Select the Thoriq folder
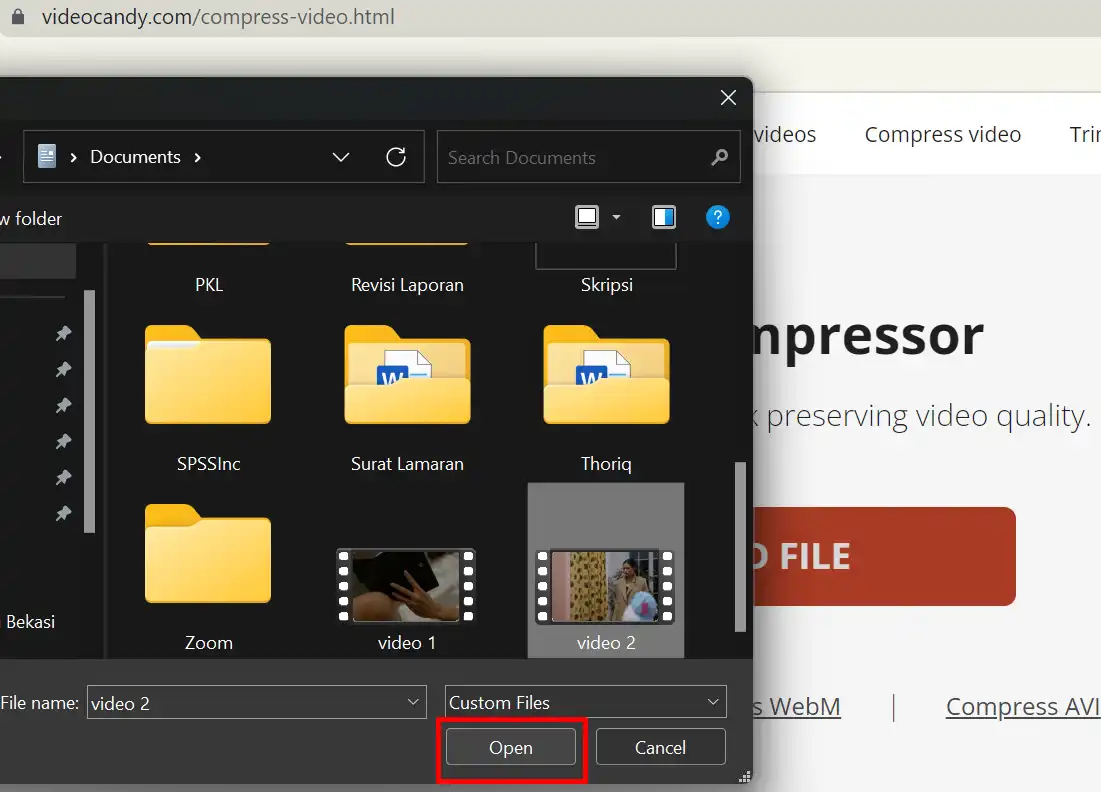The image size is (1101, 792). point(606,399)
